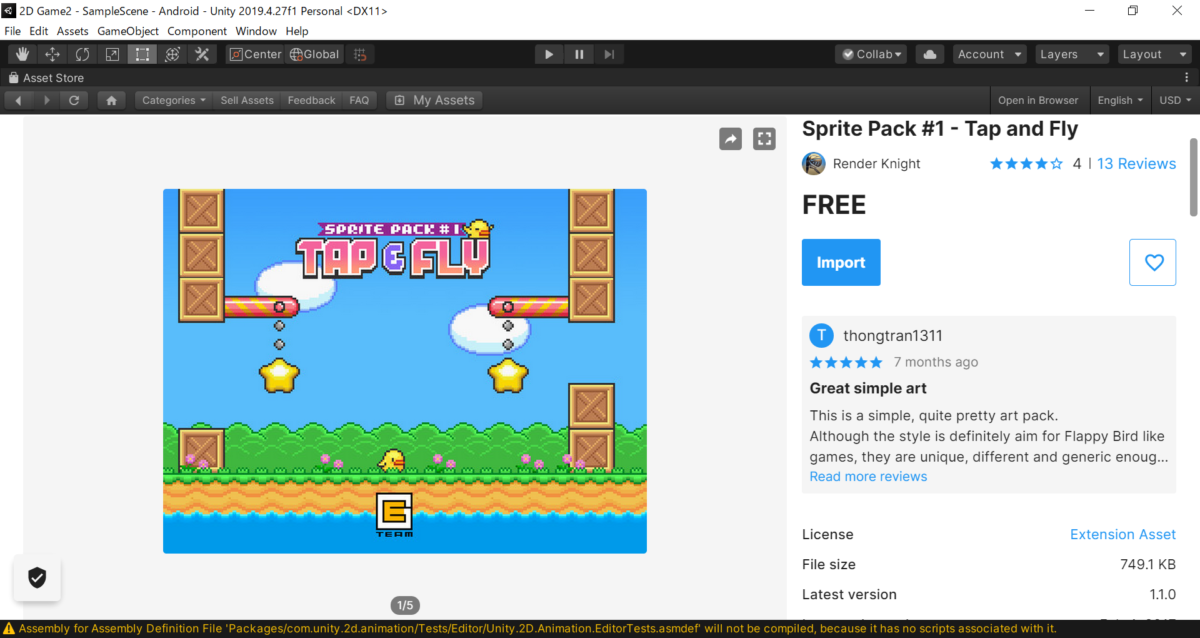This screenshot has width=1200, height=638.
Task: Select the Hand tool
Action: [x=22, y=54]
